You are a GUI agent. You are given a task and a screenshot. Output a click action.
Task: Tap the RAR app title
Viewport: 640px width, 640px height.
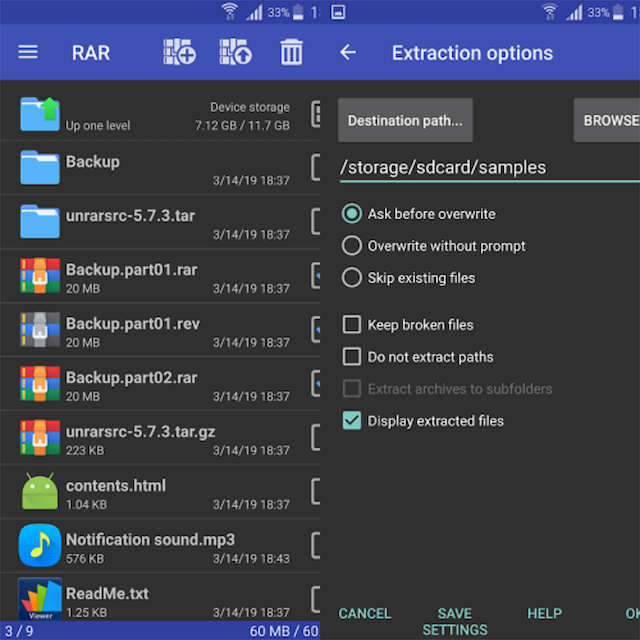tap(91, 53)
